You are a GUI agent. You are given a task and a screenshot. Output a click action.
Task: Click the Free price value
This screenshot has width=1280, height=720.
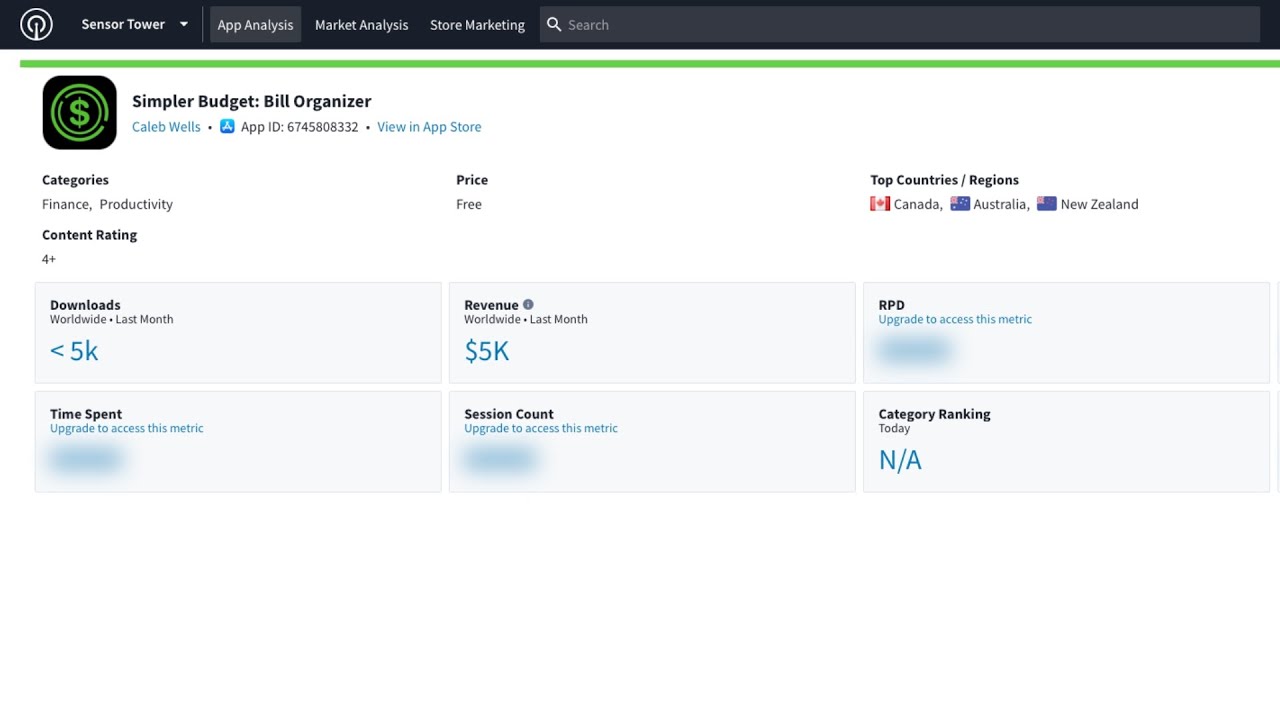tap(469, 204)
